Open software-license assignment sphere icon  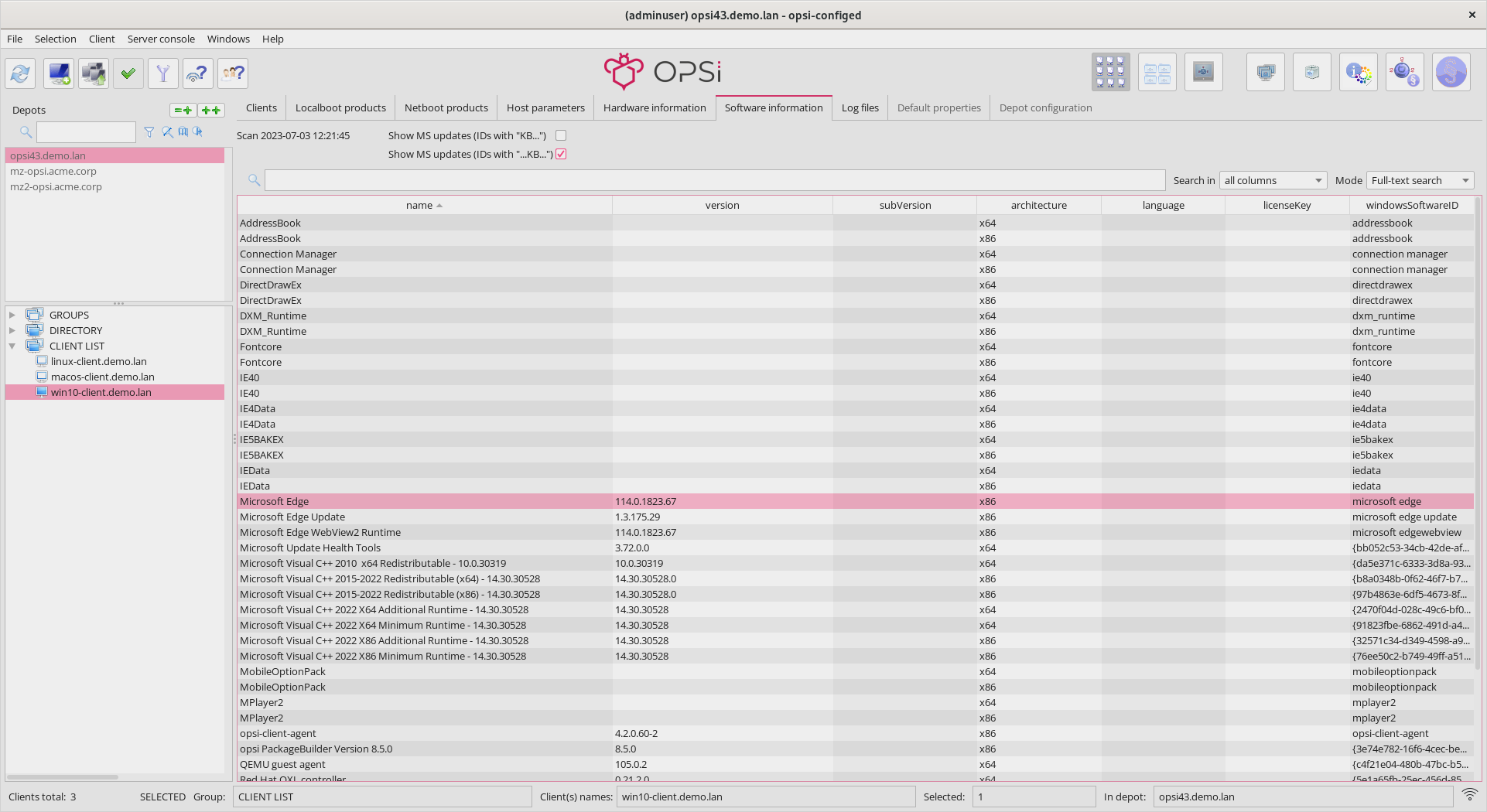click(1405, 72)
